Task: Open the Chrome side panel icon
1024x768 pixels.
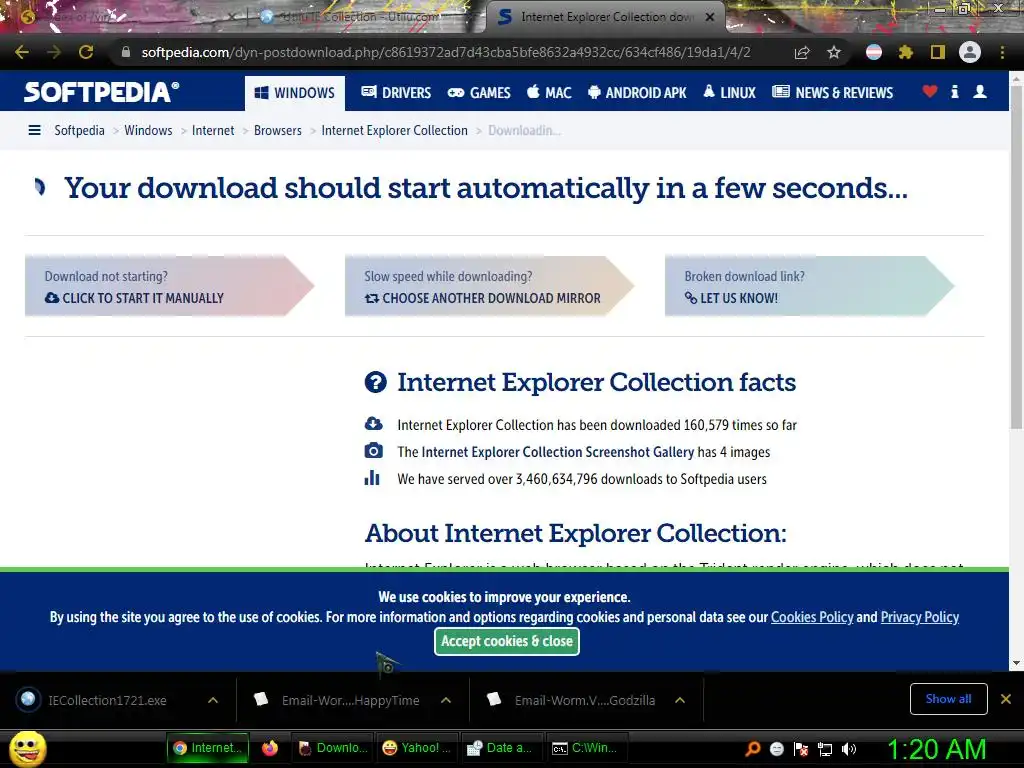Action: (938, 52)
